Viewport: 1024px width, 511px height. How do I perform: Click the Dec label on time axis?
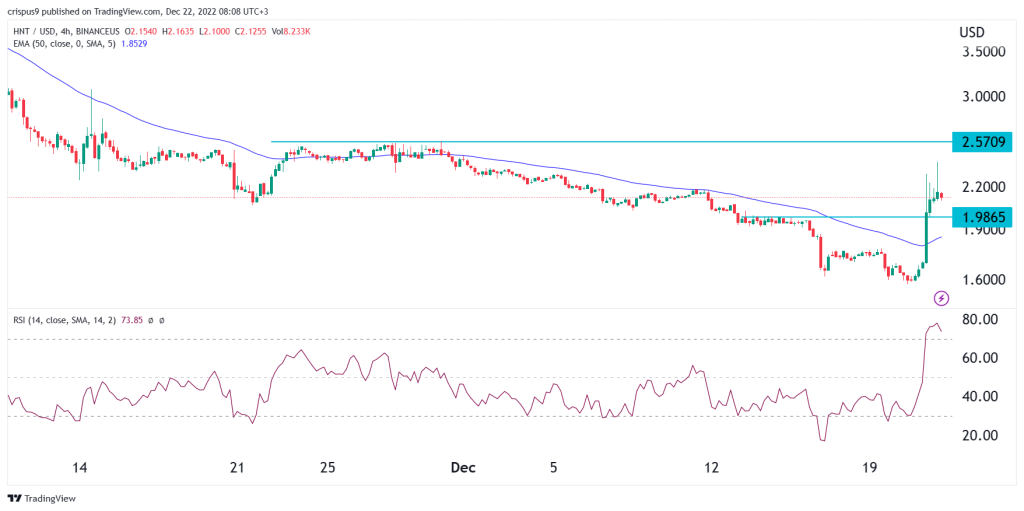[x=463, y=468]
